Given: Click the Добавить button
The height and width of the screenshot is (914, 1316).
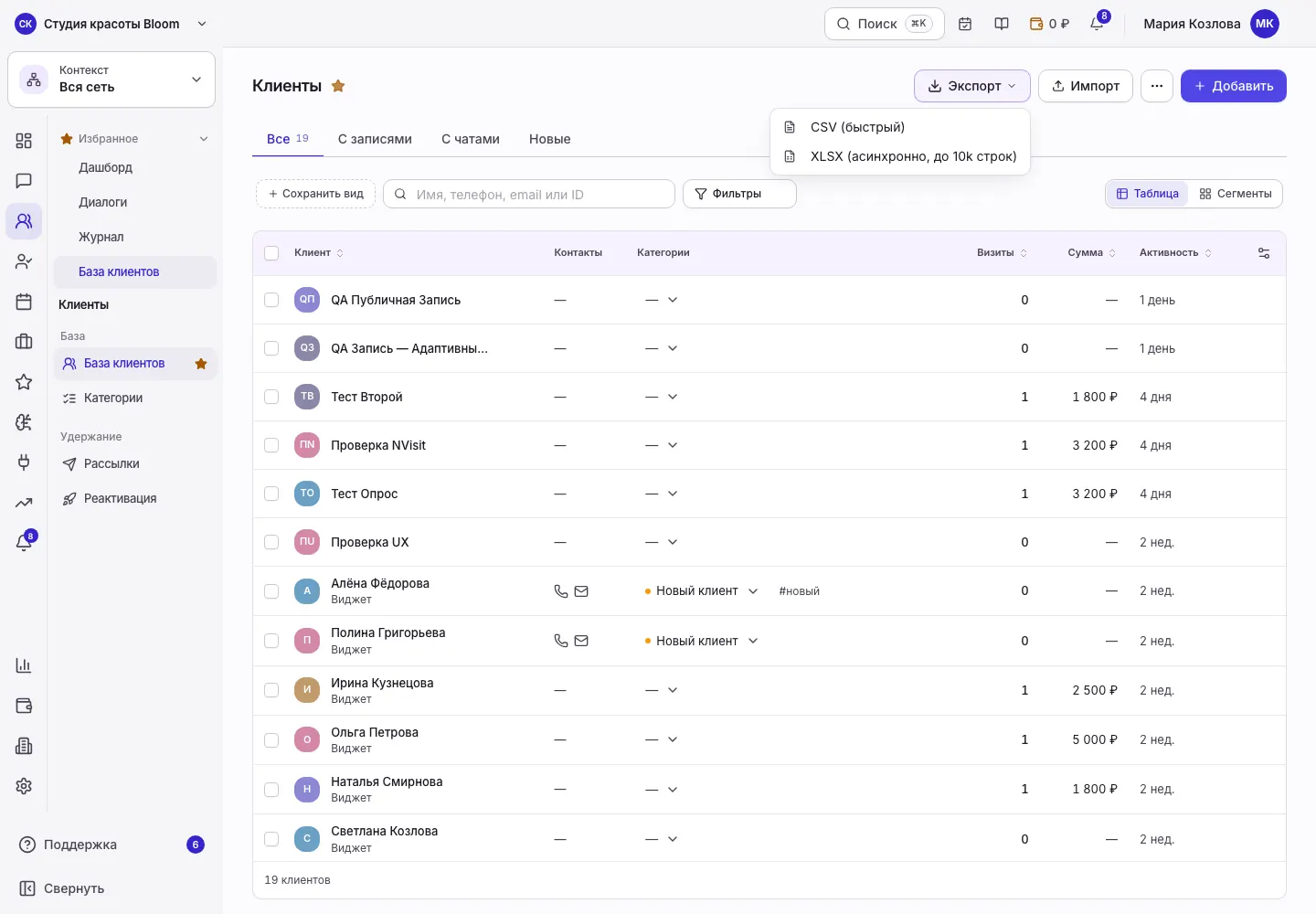Looking at the screenshot, I should pyautogui.click(x=1234, y=86).
